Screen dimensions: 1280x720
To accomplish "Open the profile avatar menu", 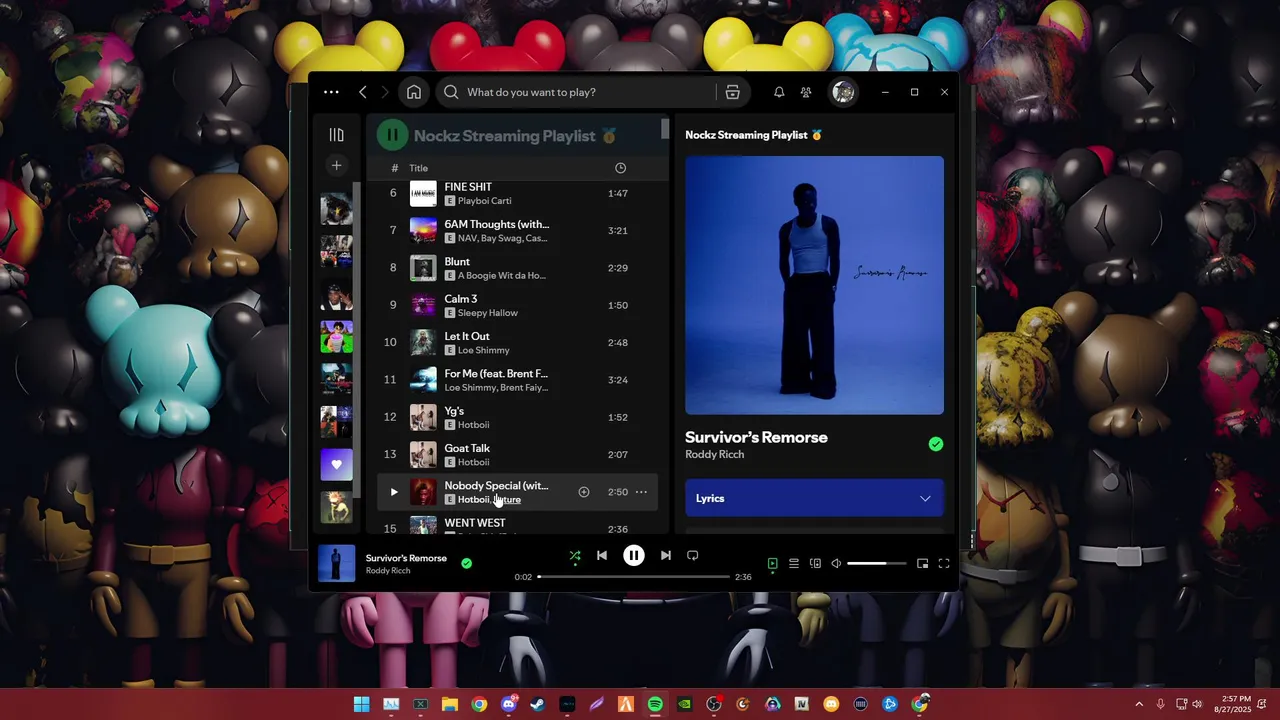I will tap(843, 92).
